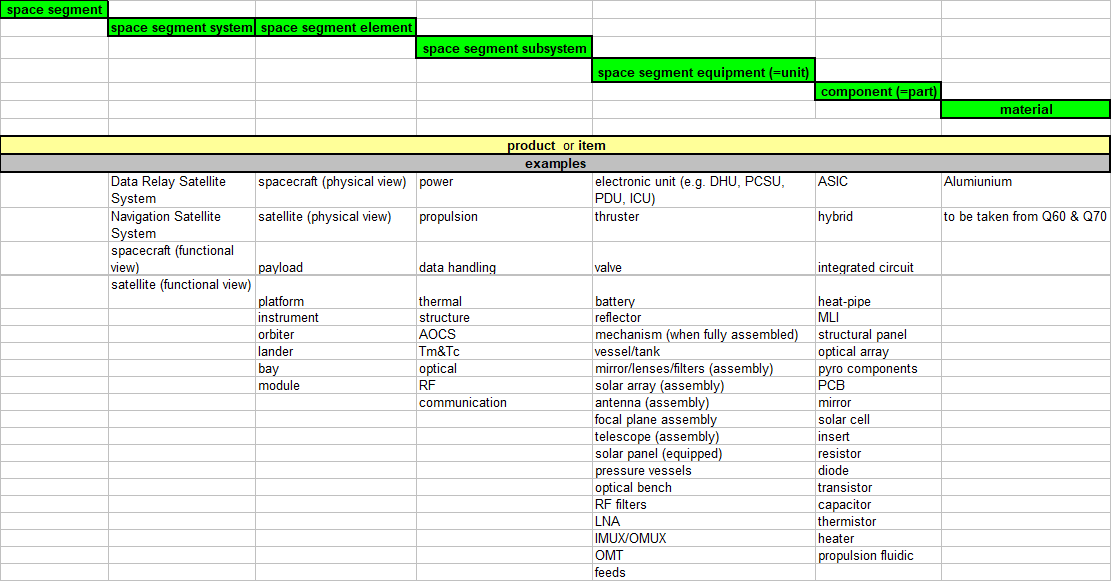Click the 'Alumiunium' material cell
This screenshot has height=581, width=1111.
(x=1025, y=183)
